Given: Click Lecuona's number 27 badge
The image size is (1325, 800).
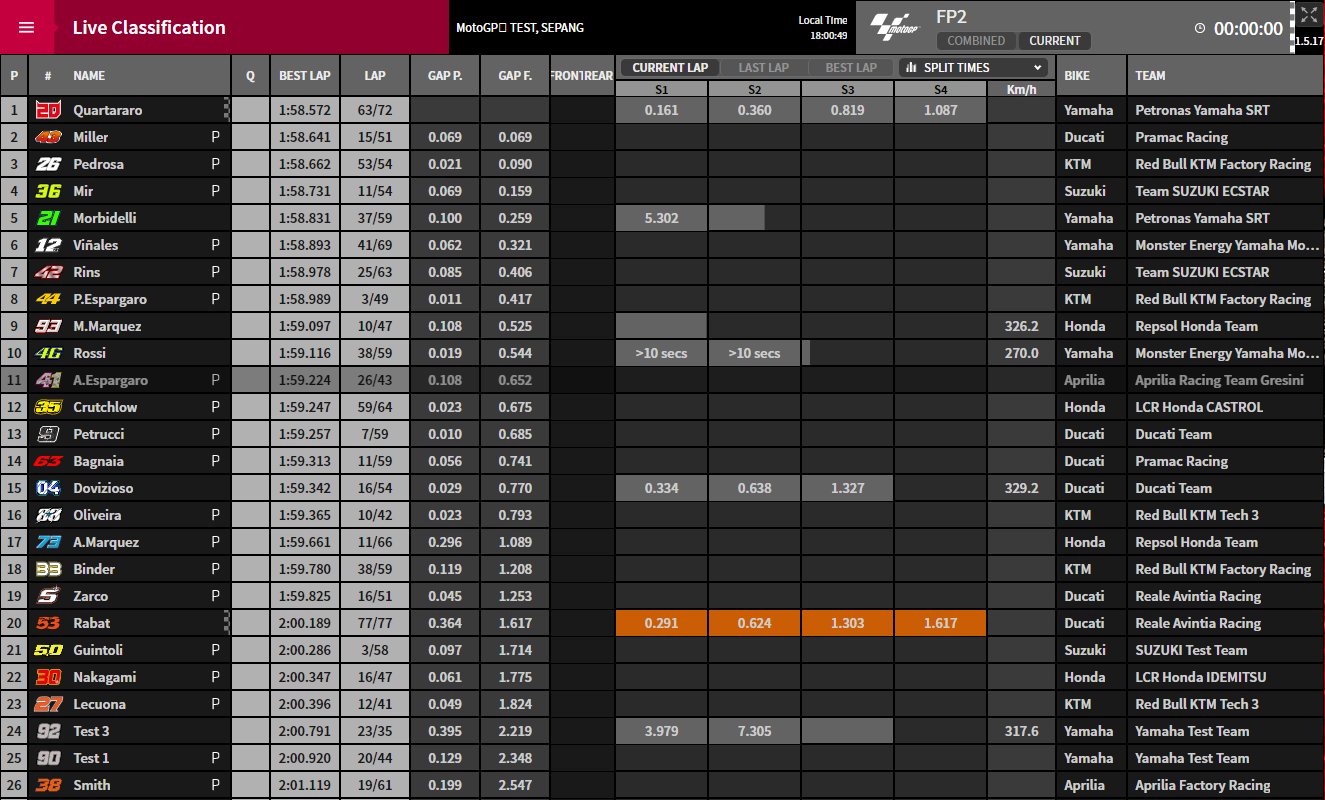Looking at the screenshot, I should [x=48, y=704].
